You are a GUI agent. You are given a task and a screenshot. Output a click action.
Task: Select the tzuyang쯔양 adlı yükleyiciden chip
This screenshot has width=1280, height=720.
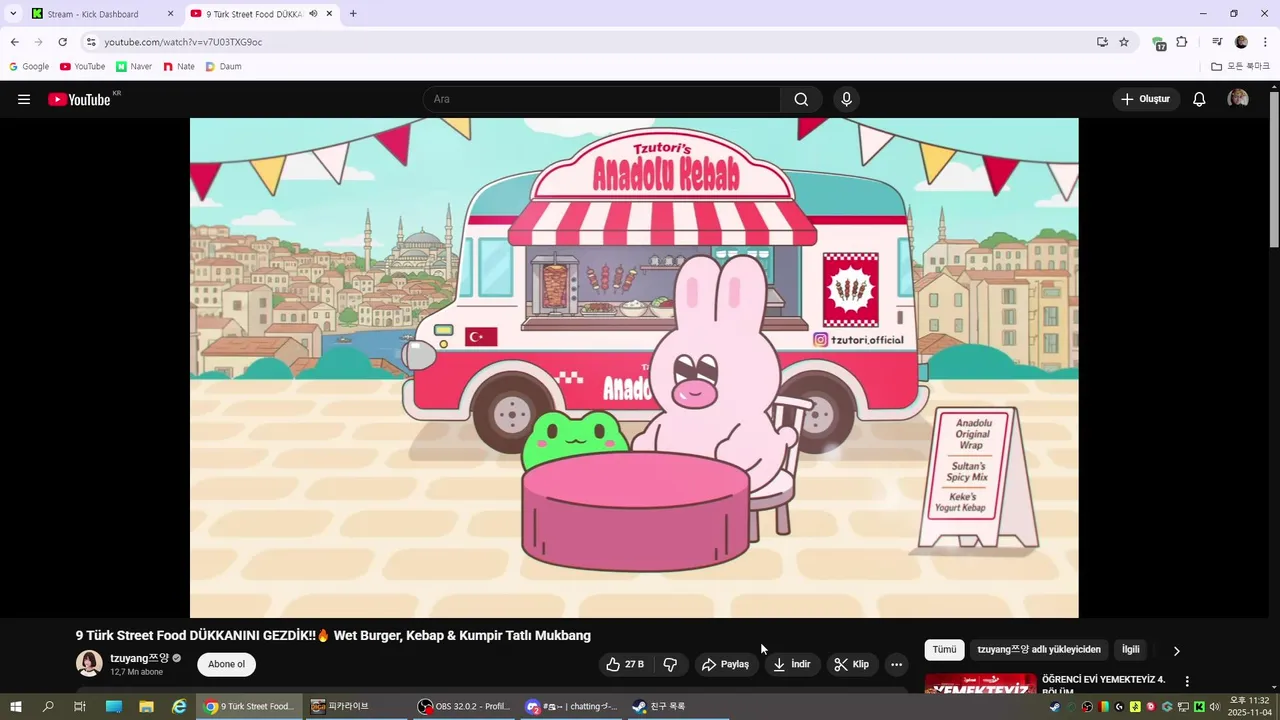click(x=1039, y=650)
